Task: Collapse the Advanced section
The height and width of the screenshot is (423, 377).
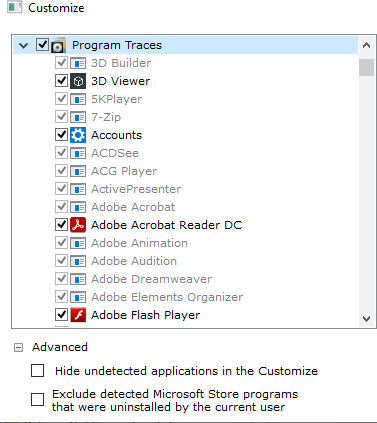Action: click(x=19, y=348)
